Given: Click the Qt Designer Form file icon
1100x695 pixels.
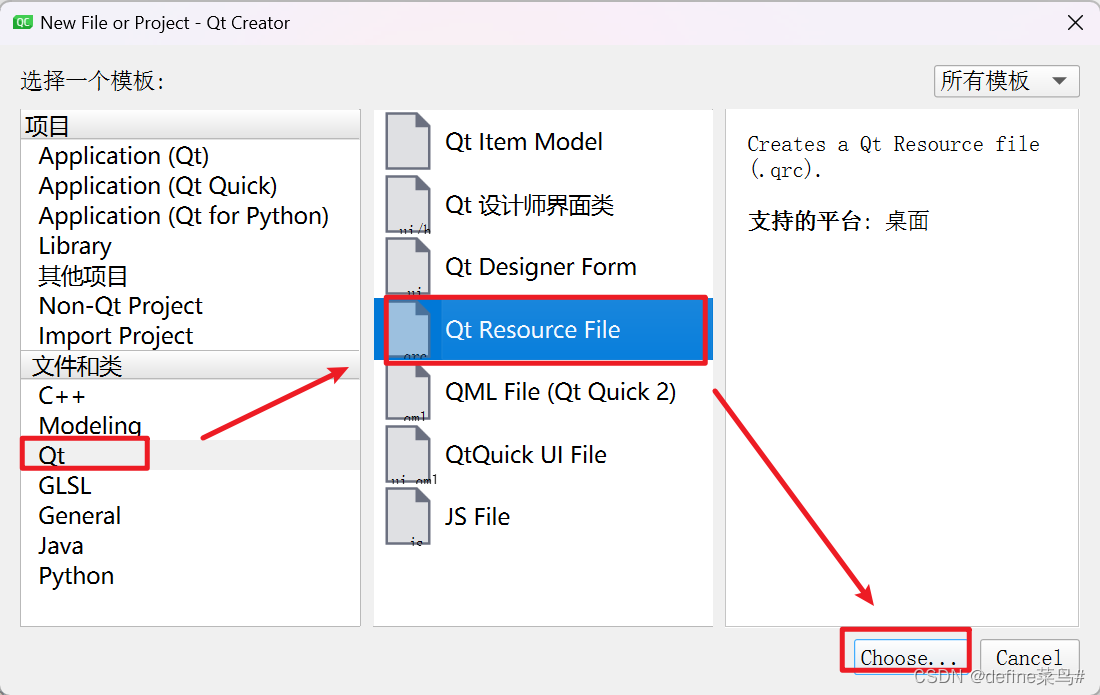Looking at the screenshot, I should [x=408, y=266].
